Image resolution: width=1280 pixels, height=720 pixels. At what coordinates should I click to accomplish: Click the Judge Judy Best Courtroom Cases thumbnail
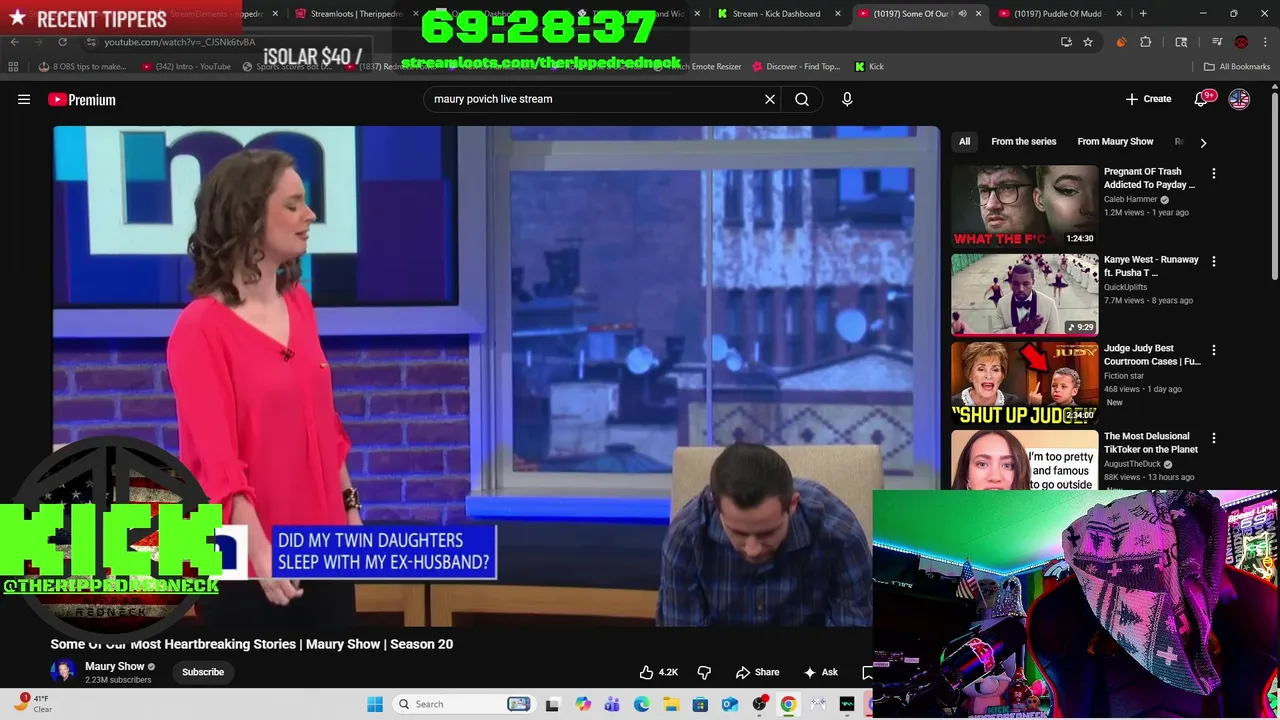(1024, 382)
